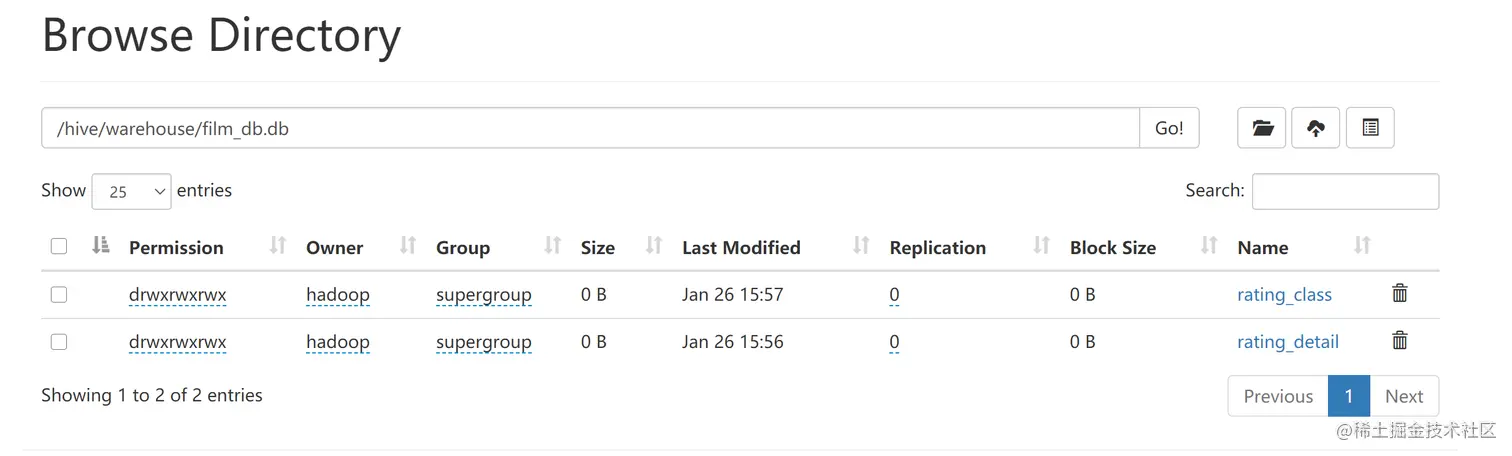Delete rating_class using its trash icon
1512x456 pixels.
click(1400, 293)
